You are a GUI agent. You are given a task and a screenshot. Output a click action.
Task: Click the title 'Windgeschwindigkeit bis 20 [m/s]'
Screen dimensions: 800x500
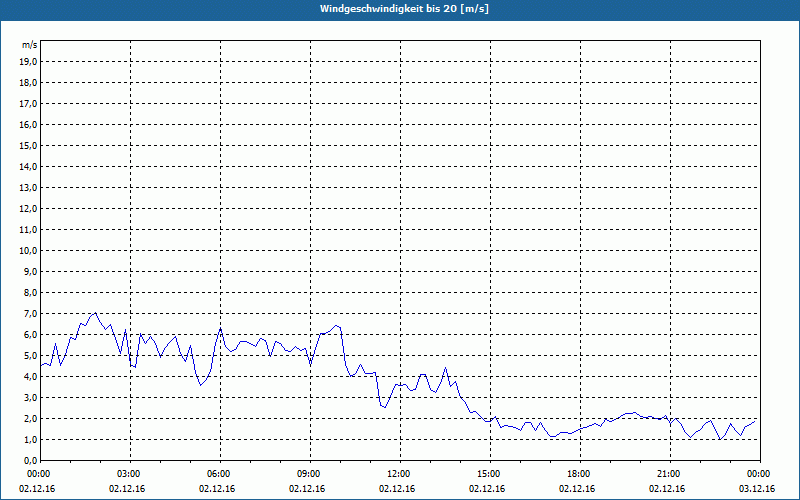tap(404, 9)
